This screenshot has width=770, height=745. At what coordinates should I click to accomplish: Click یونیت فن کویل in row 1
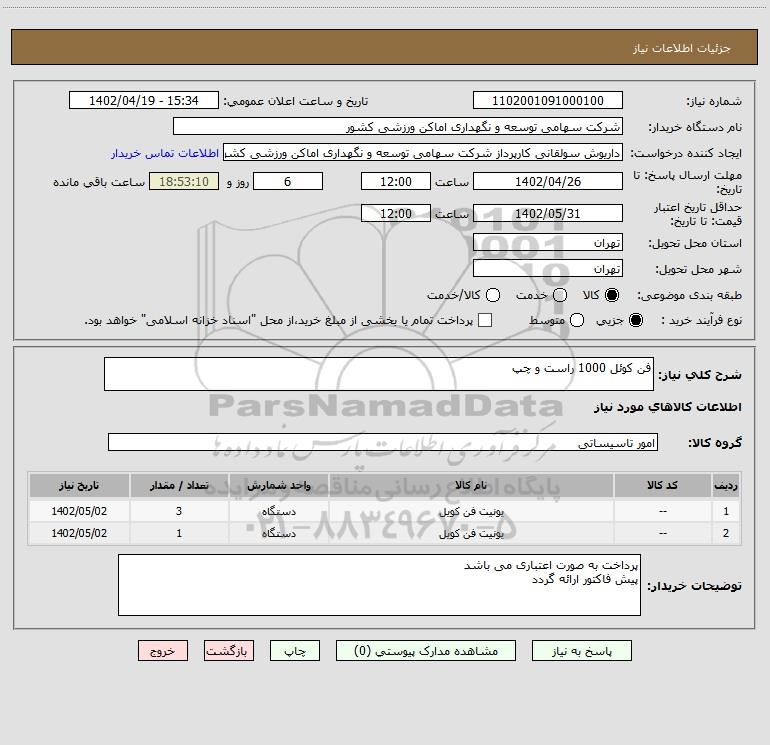pos(471,511)
